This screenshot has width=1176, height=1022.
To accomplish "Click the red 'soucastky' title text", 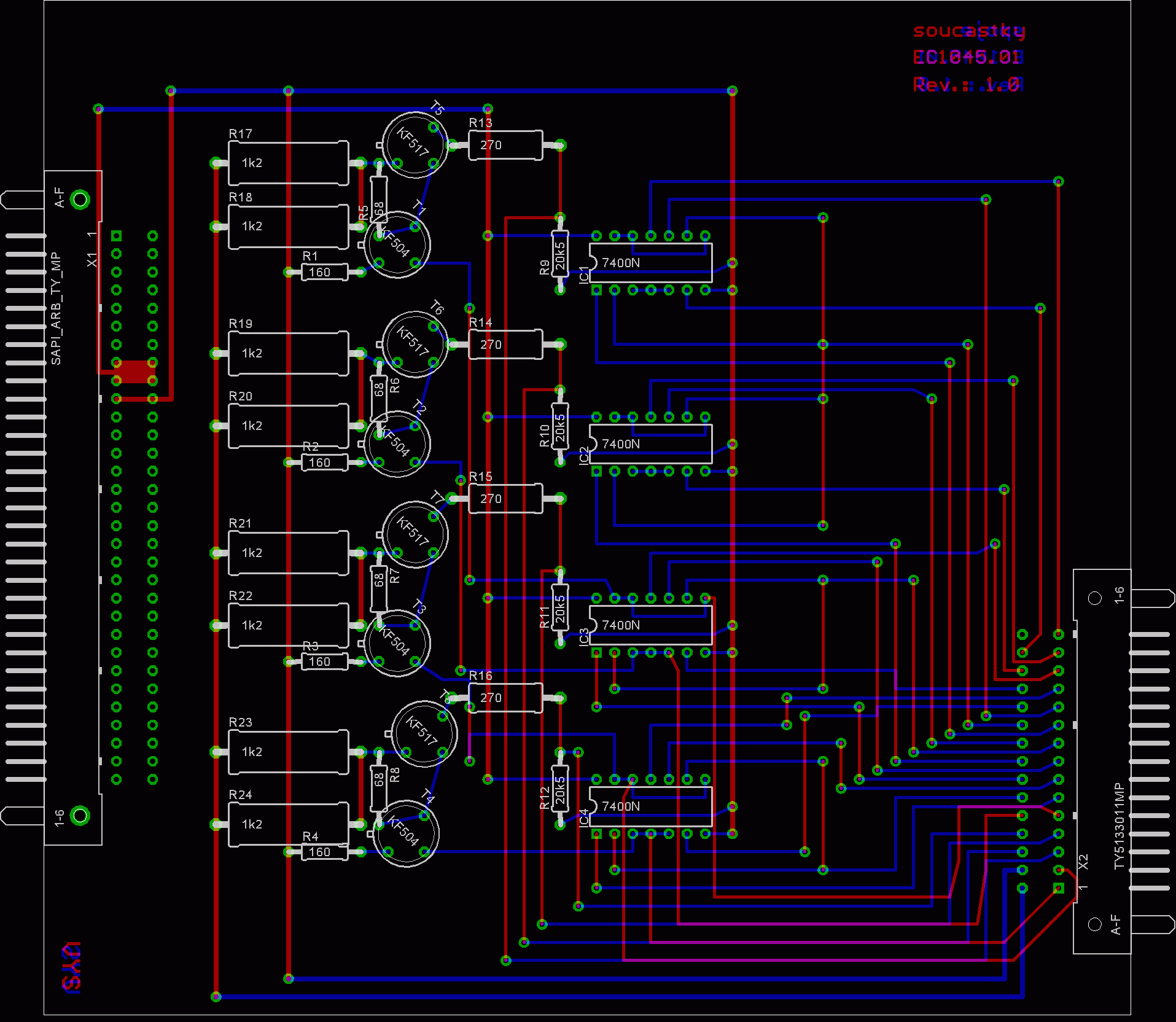I will pyautogui.click(x=968, y=31).
